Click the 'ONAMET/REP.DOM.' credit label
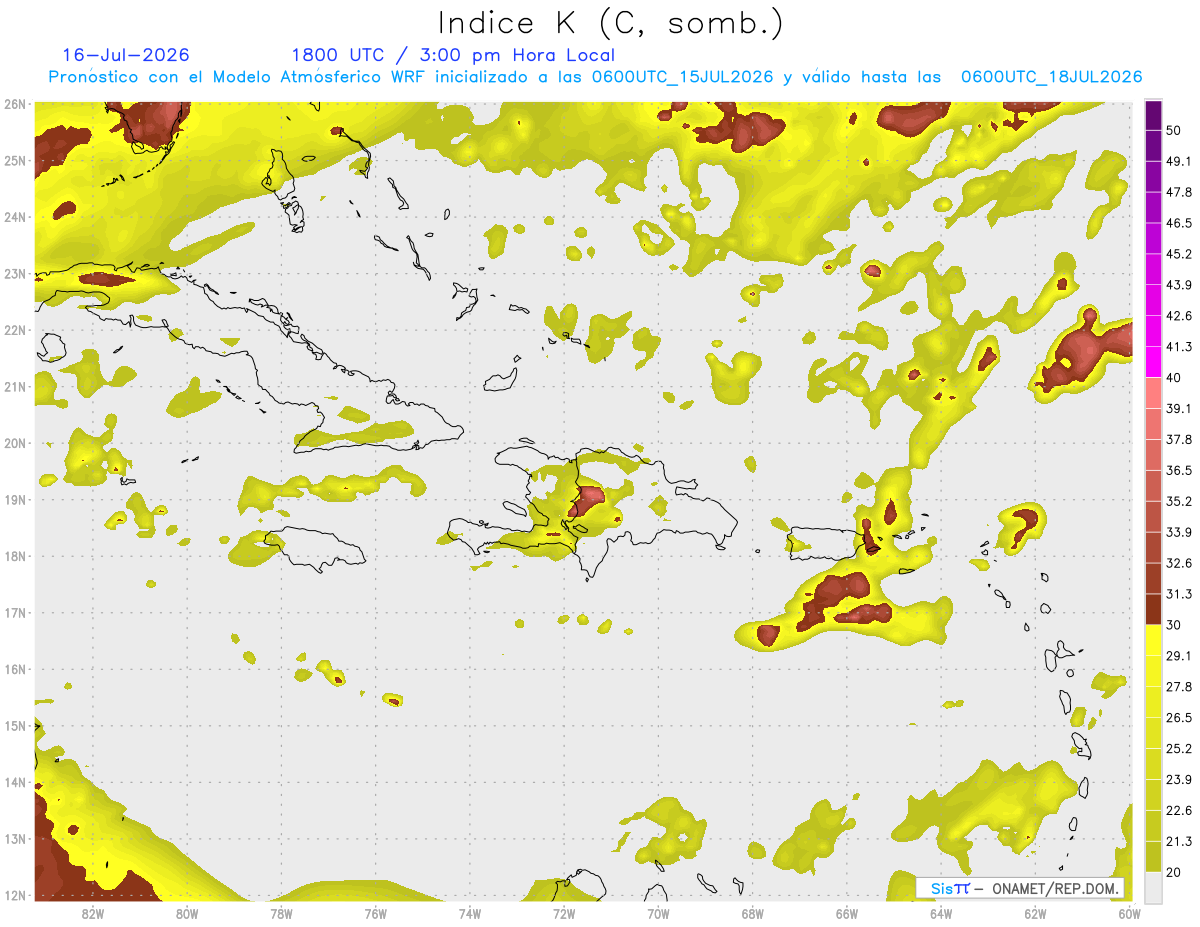The width and height of the screenshot is (1200, 927). coord(1054,888)
